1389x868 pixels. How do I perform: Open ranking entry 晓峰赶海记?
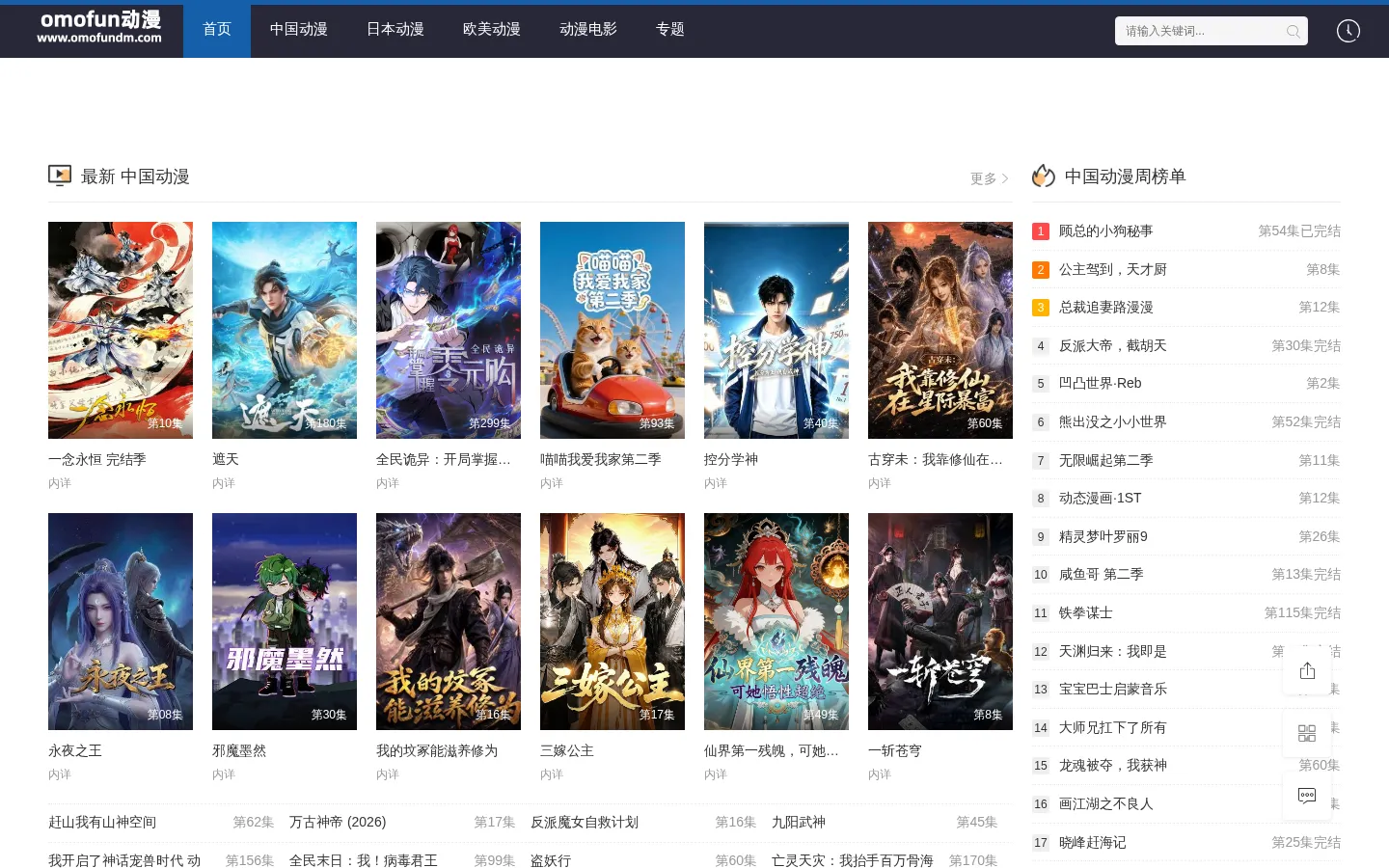pos(1093,842)
